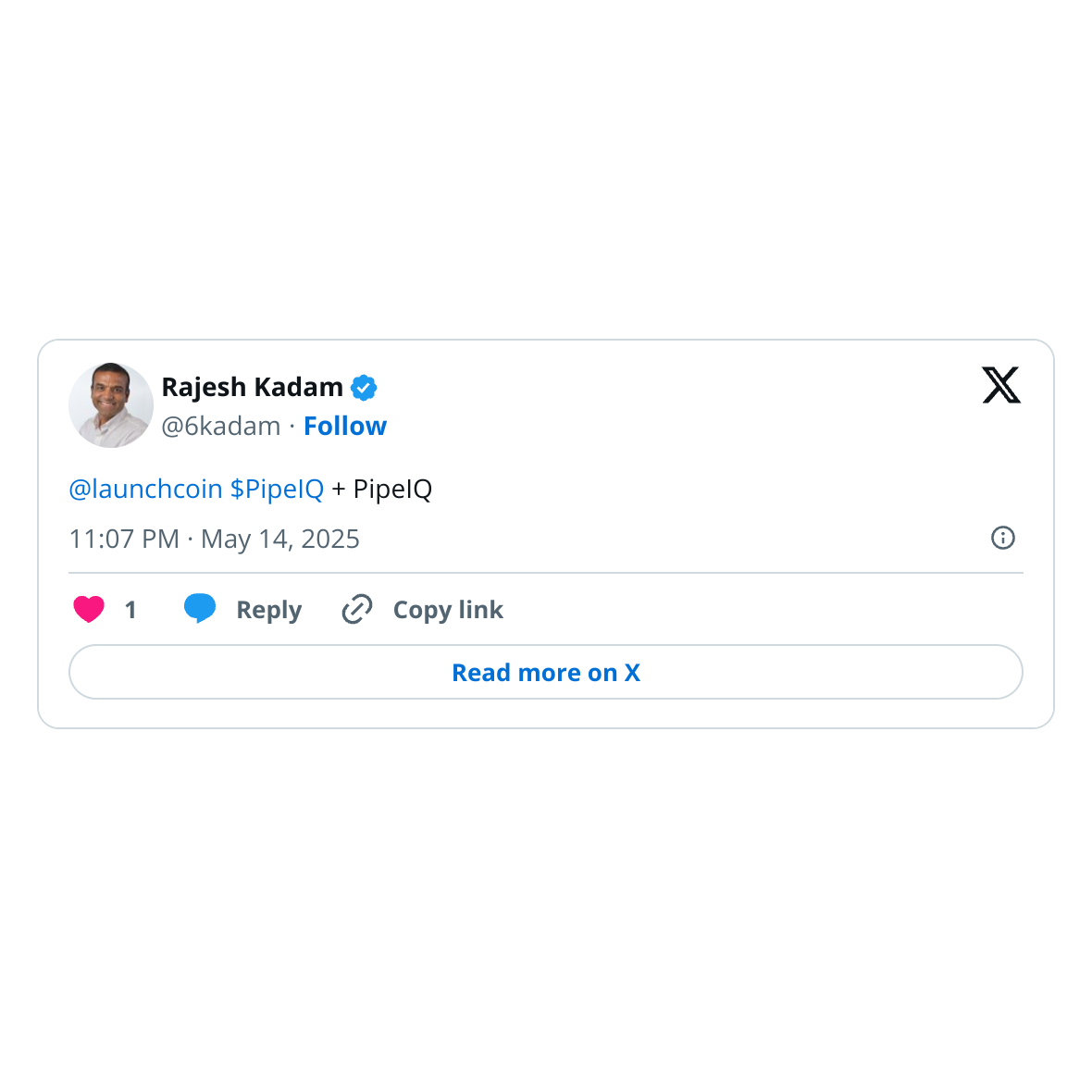Image resolution: width=1092 pixels, height=1092 pixels.
Task: Click the Rajesh Kadam display name
Action: 252,387
